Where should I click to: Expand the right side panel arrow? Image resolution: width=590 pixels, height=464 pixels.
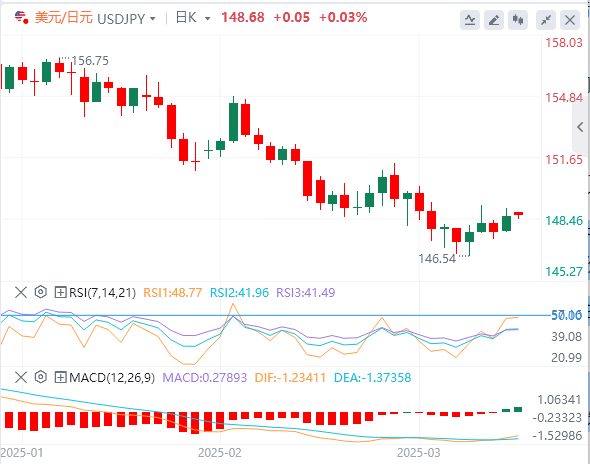pos(580,127)
